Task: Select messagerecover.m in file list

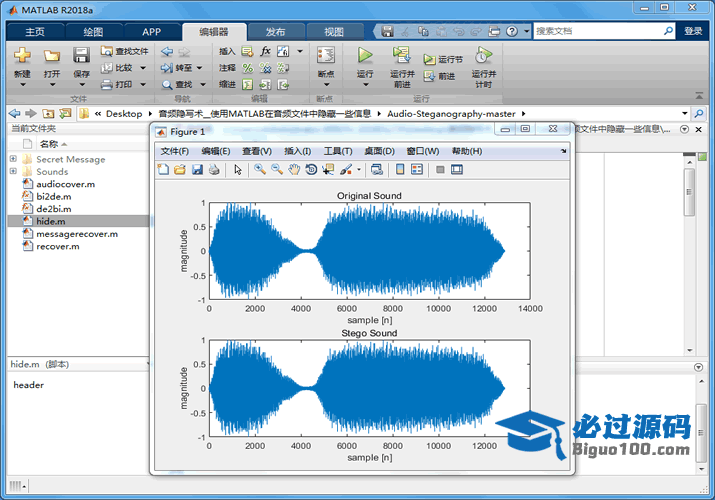Action: tap(77, 234)
